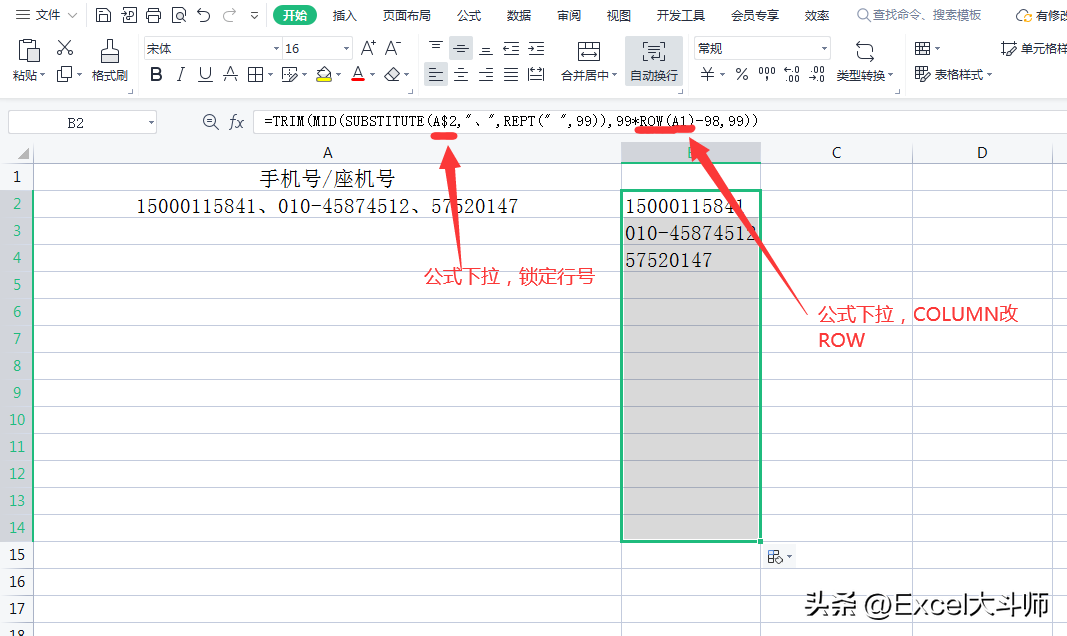Increase decimal places
Image resolution: width=1067 pixels, height=636 pixels.
pos(792,75)
